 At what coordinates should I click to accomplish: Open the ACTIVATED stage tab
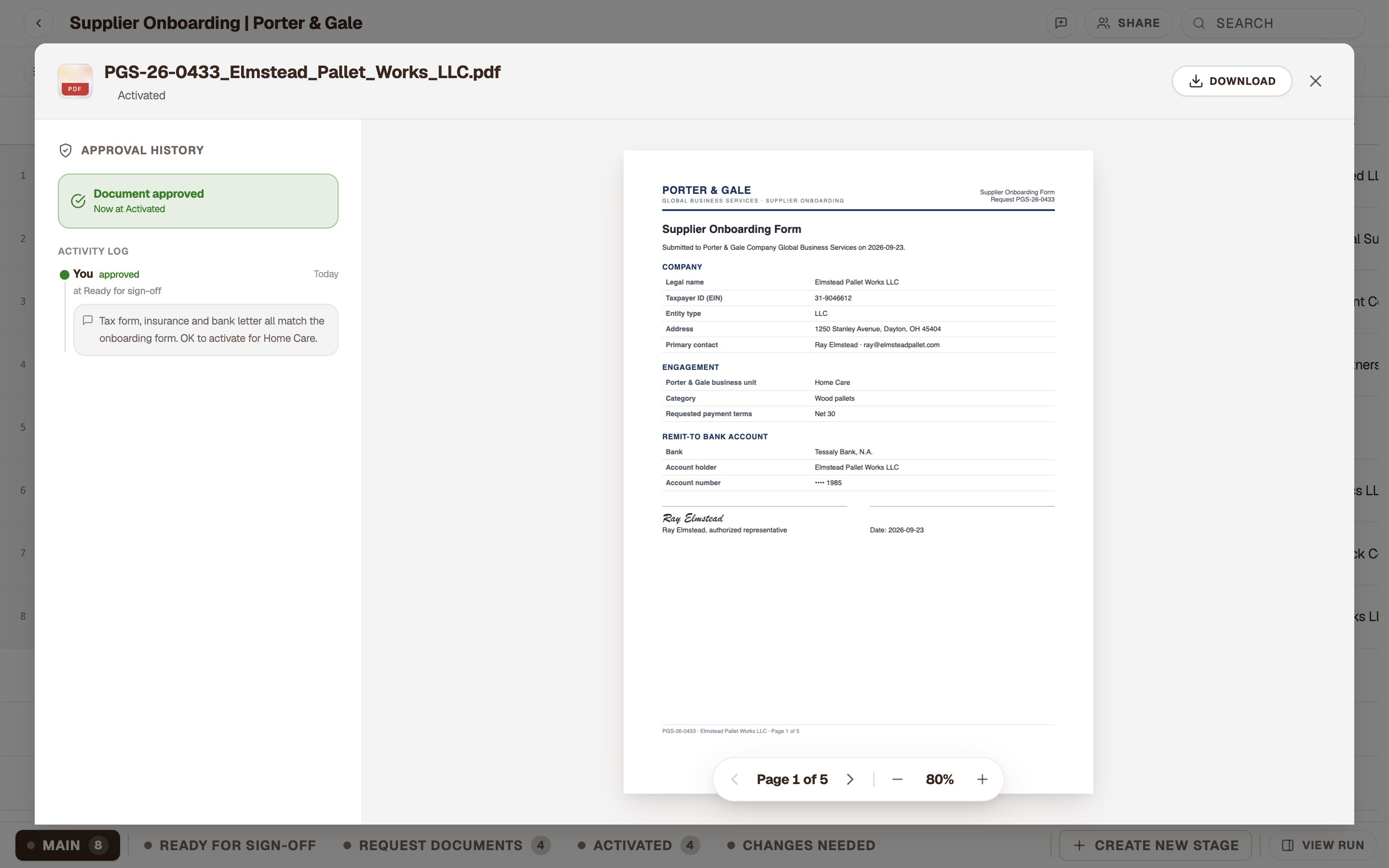pos(639,845)
